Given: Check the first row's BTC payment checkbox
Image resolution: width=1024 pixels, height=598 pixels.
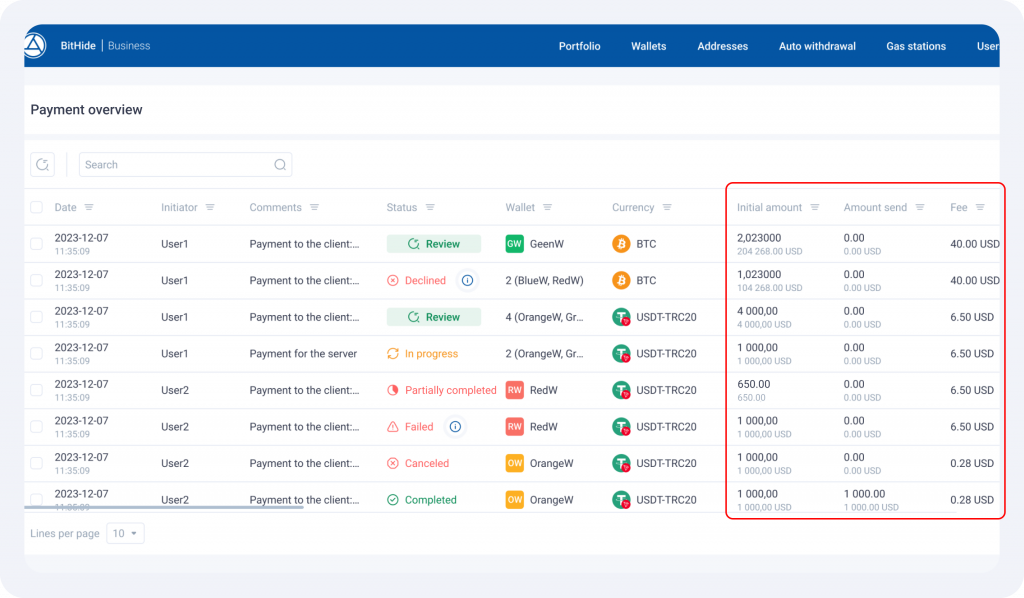Looking at the screenshot, I should (x=37, y=244).
